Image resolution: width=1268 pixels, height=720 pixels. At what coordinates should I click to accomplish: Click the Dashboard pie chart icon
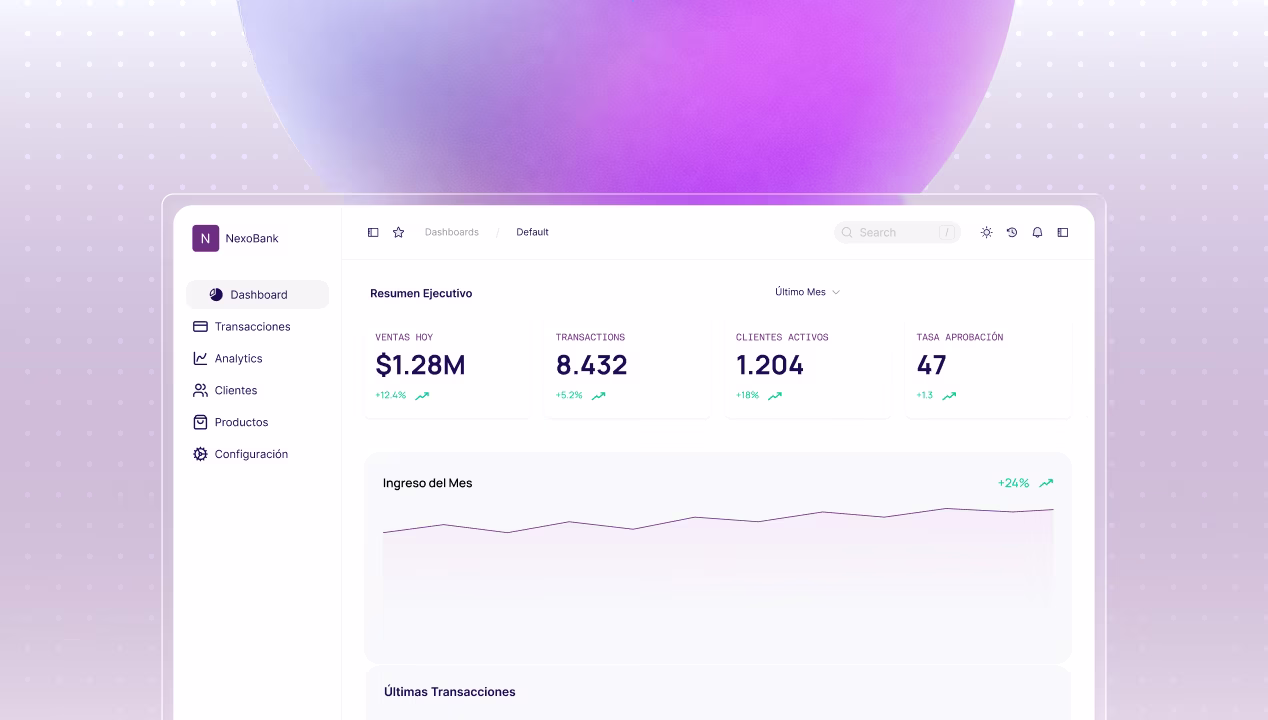[216, 294]
